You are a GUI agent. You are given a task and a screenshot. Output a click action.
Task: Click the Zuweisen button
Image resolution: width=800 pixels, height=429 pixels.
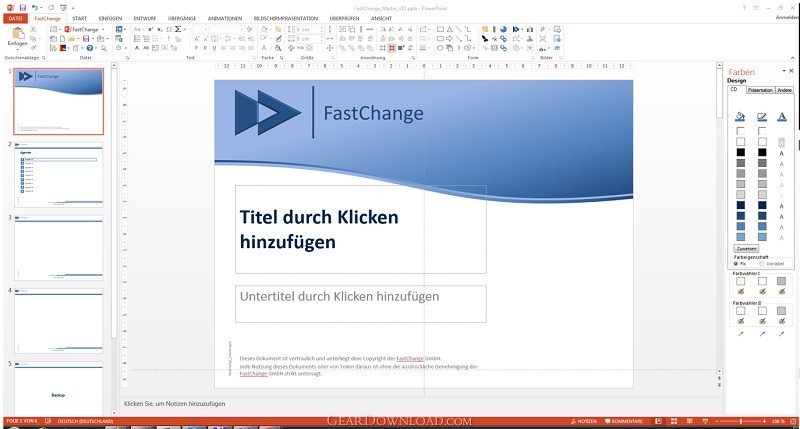click(746, 248)
